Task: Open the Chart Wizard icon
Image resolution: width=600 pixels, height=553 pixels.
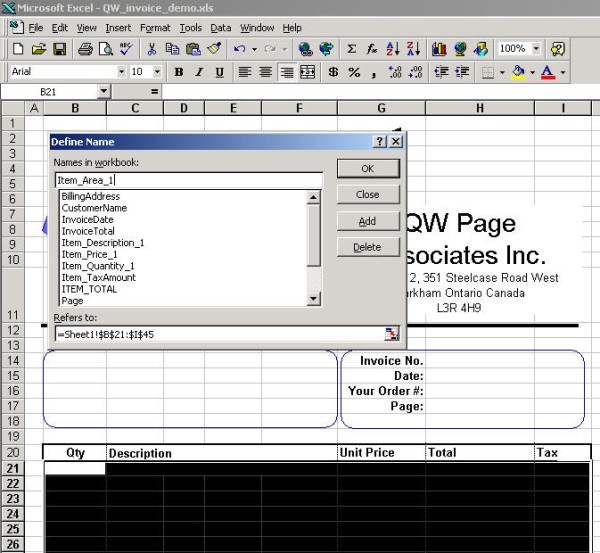Action: click(439, 48)
